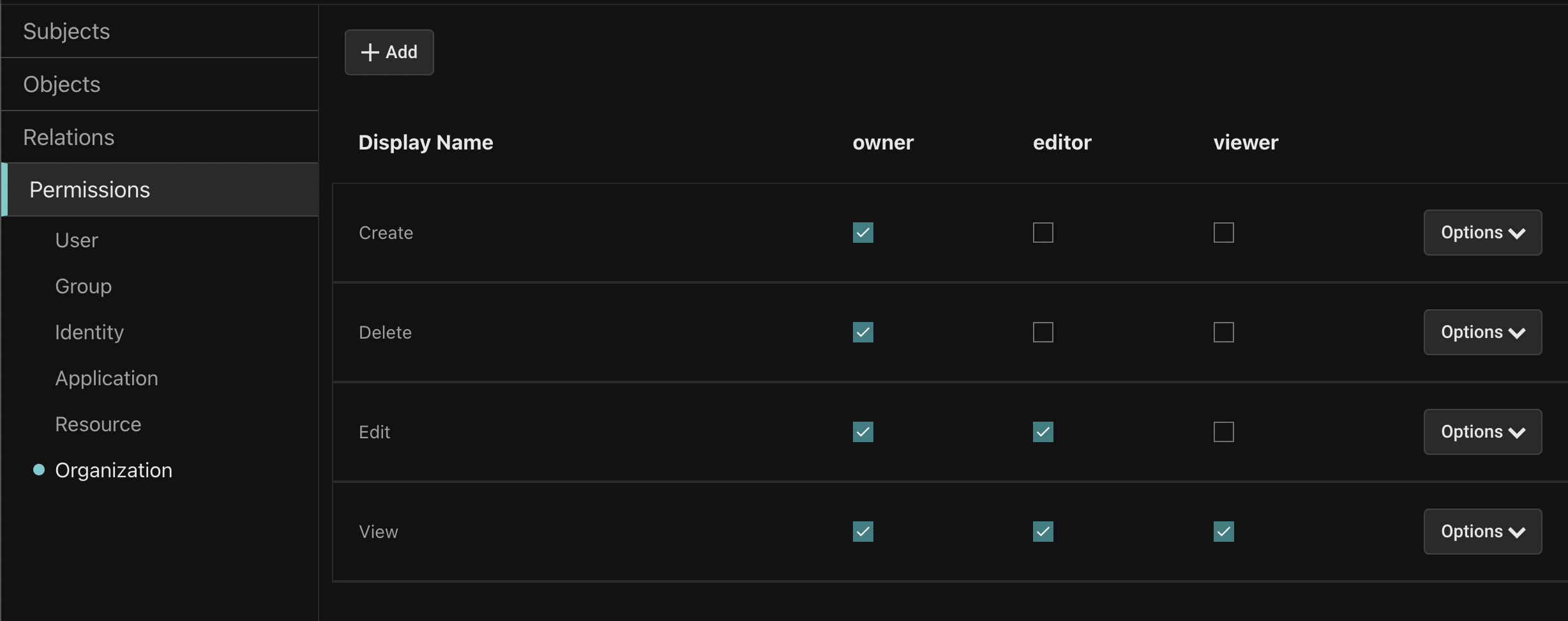Enable editor checkbox for Create permission

click(x=1043, y=233)
